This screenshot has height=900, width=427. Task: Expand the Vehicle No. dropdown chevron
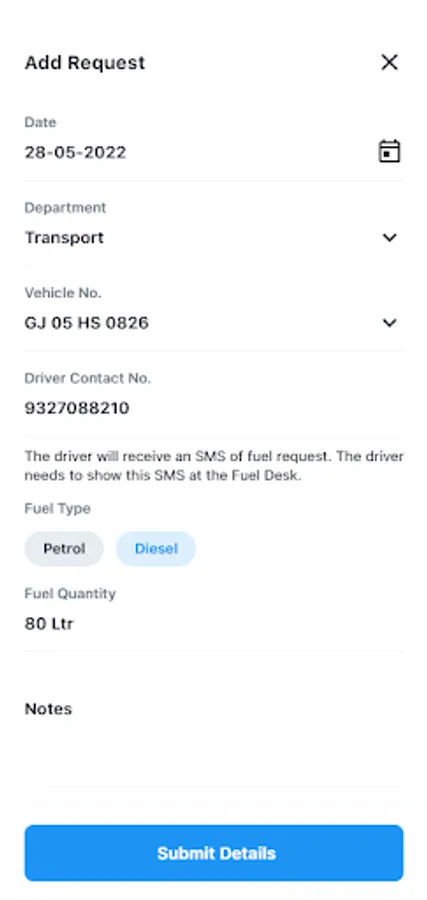pyautogui.click(x=389, y=323)
